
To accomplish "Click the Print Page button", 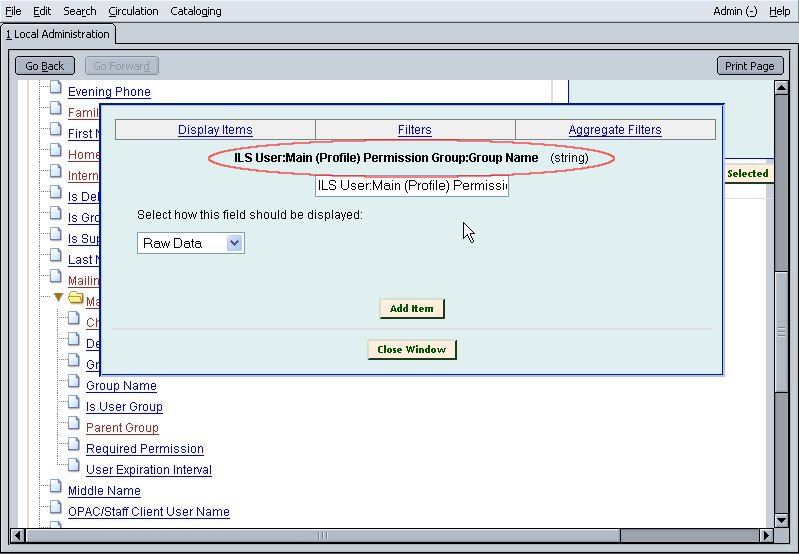I will click(749, 66).
